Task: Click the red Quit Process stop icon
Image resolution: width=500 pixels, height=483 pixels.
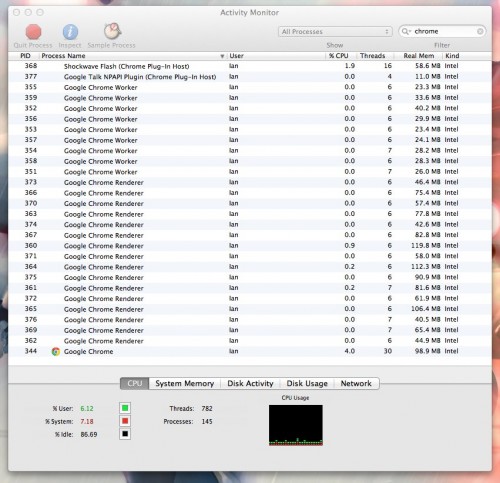Action: pos(33,32)
